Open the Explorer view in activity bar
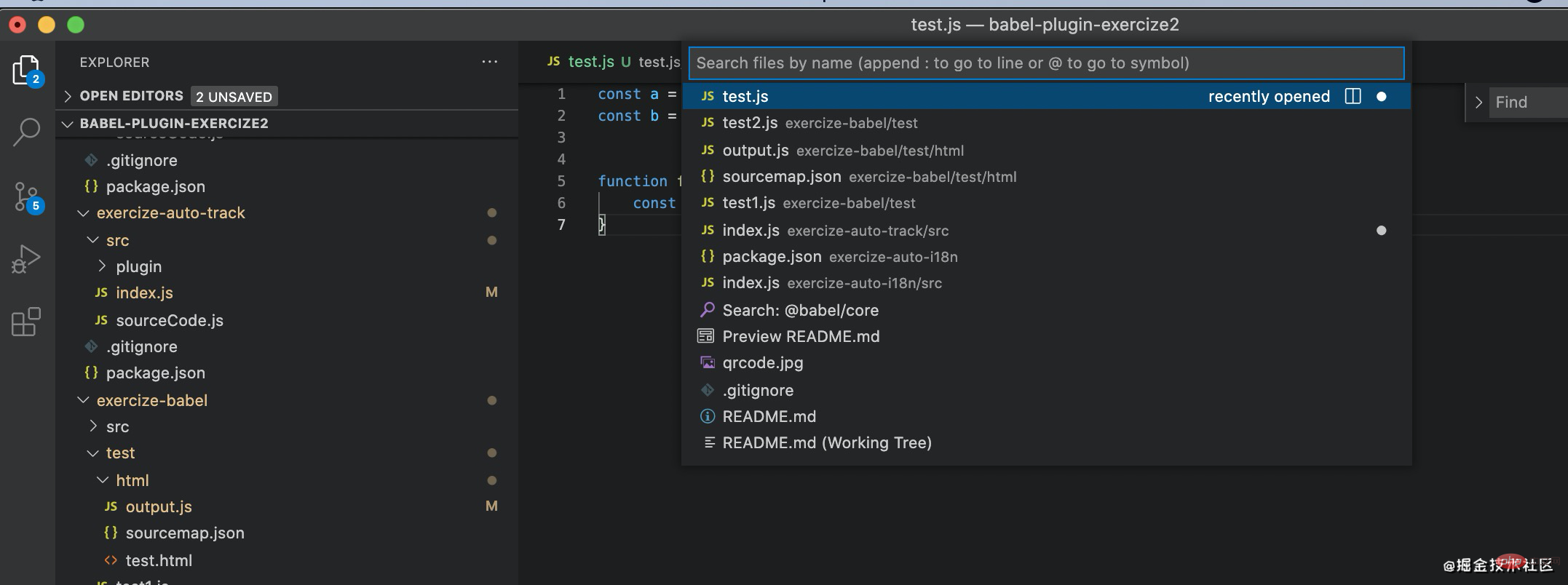The image size is (1568, 585). 26,71
